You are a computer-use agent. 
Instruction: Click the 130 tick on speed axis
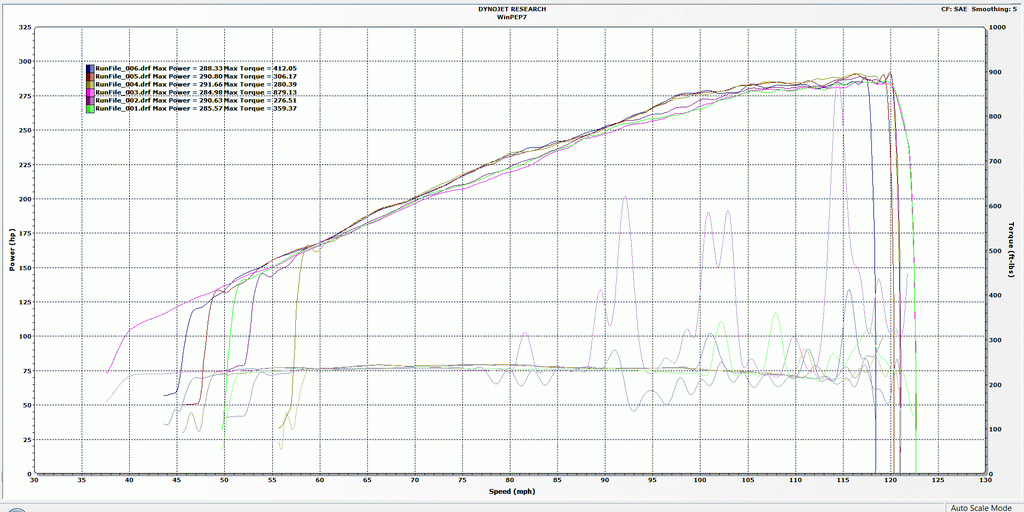984,480
